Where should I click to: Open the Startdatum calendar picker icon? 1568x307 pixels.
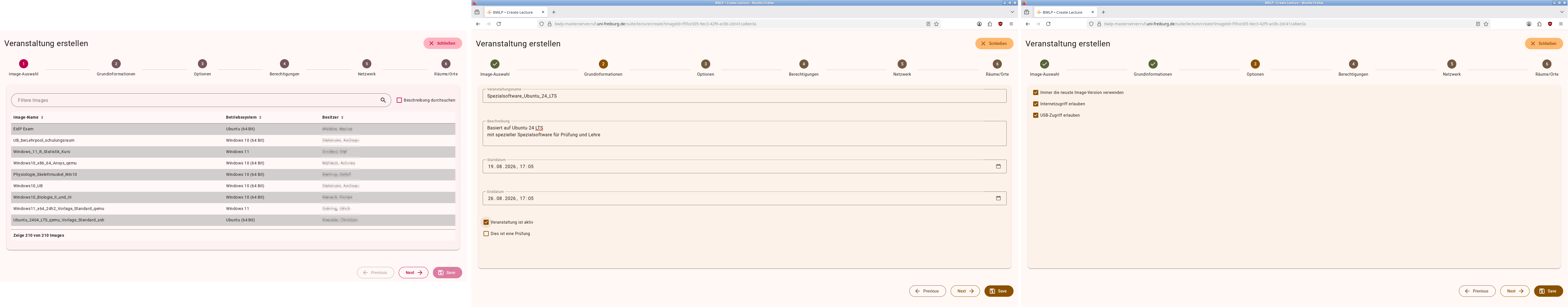coord(998,166)
